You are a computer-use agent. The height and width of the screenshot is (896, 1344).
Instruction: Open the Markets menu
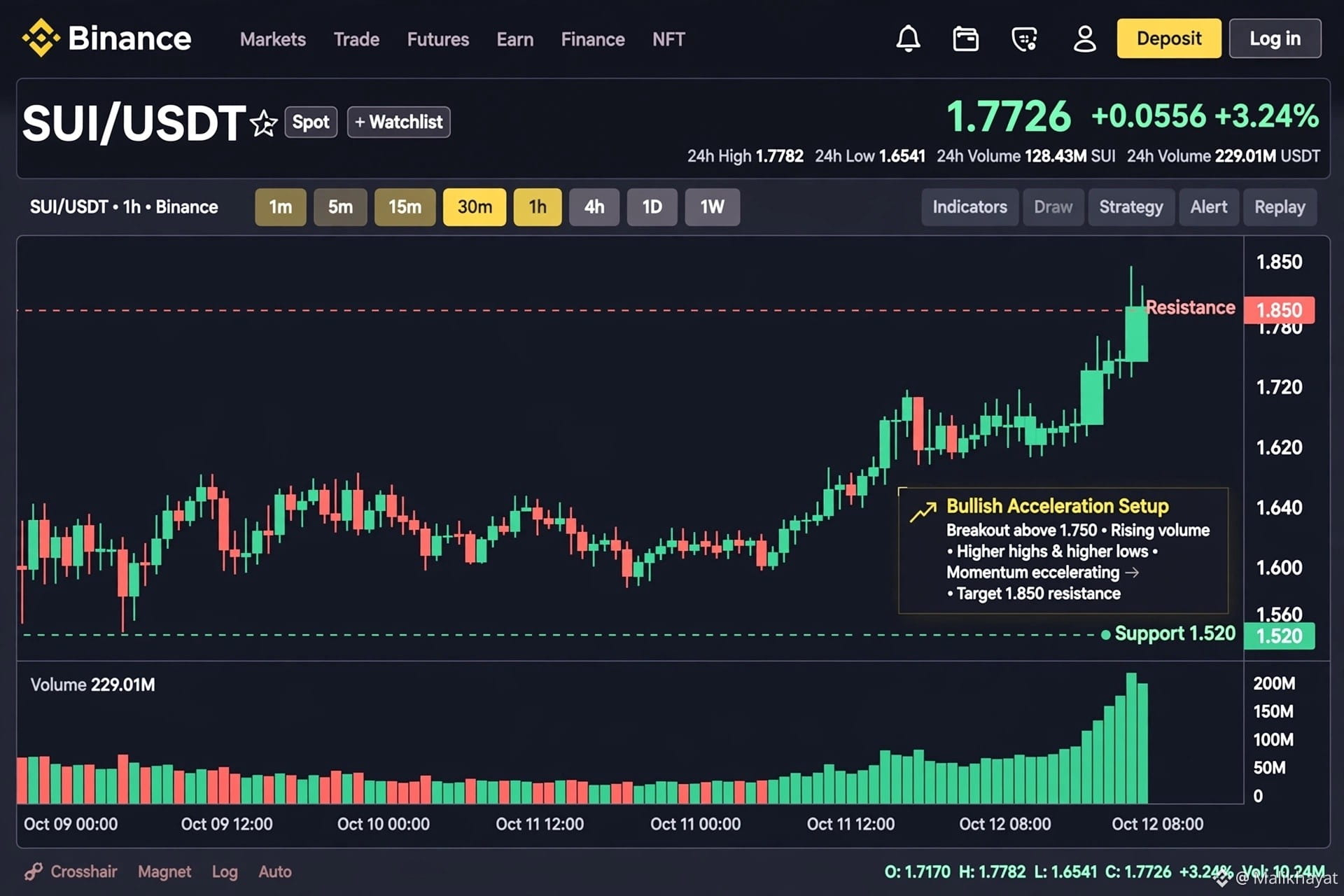(273, 39)
